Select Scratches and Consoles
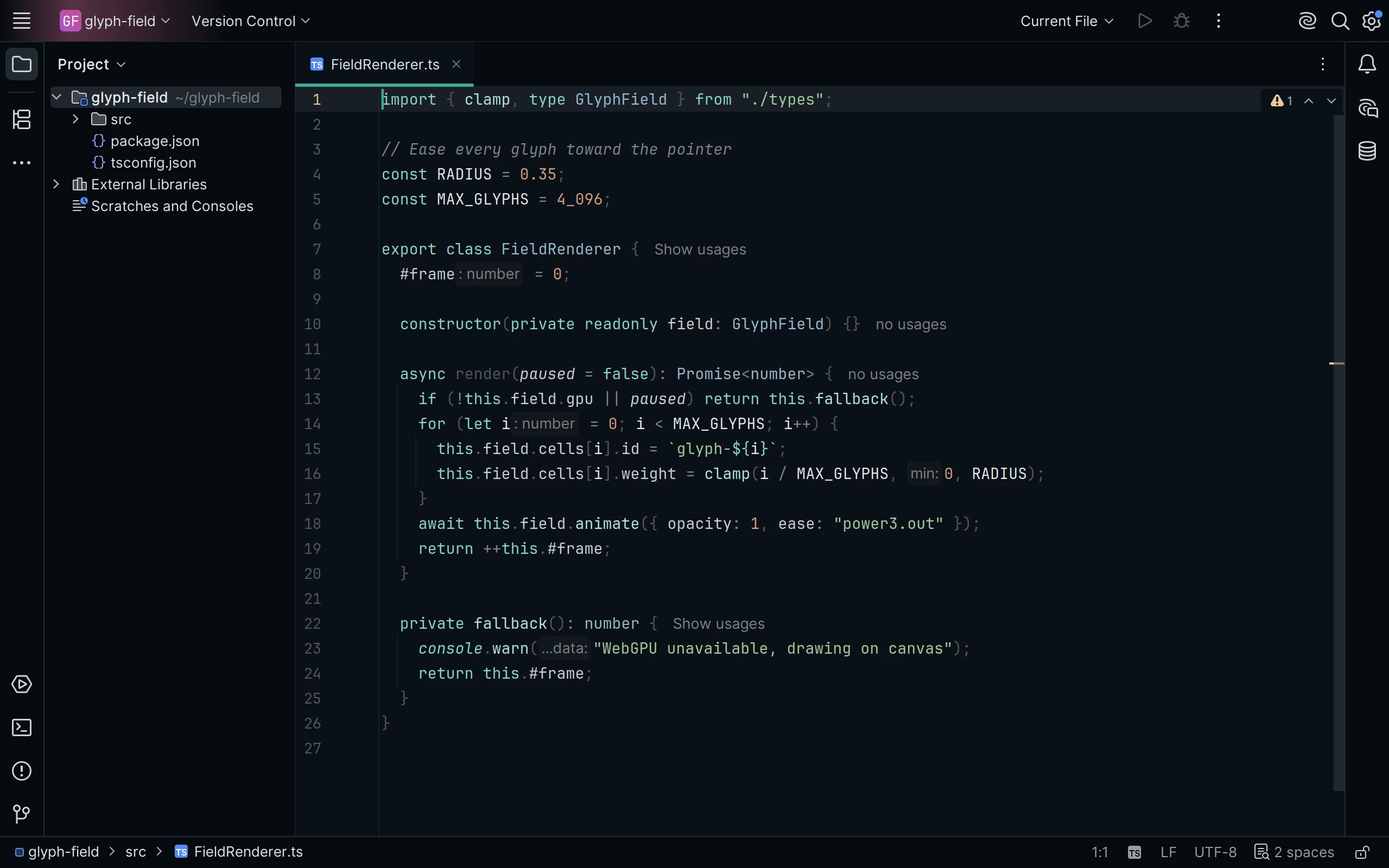The image size is (1389, 868). [171, 206]
